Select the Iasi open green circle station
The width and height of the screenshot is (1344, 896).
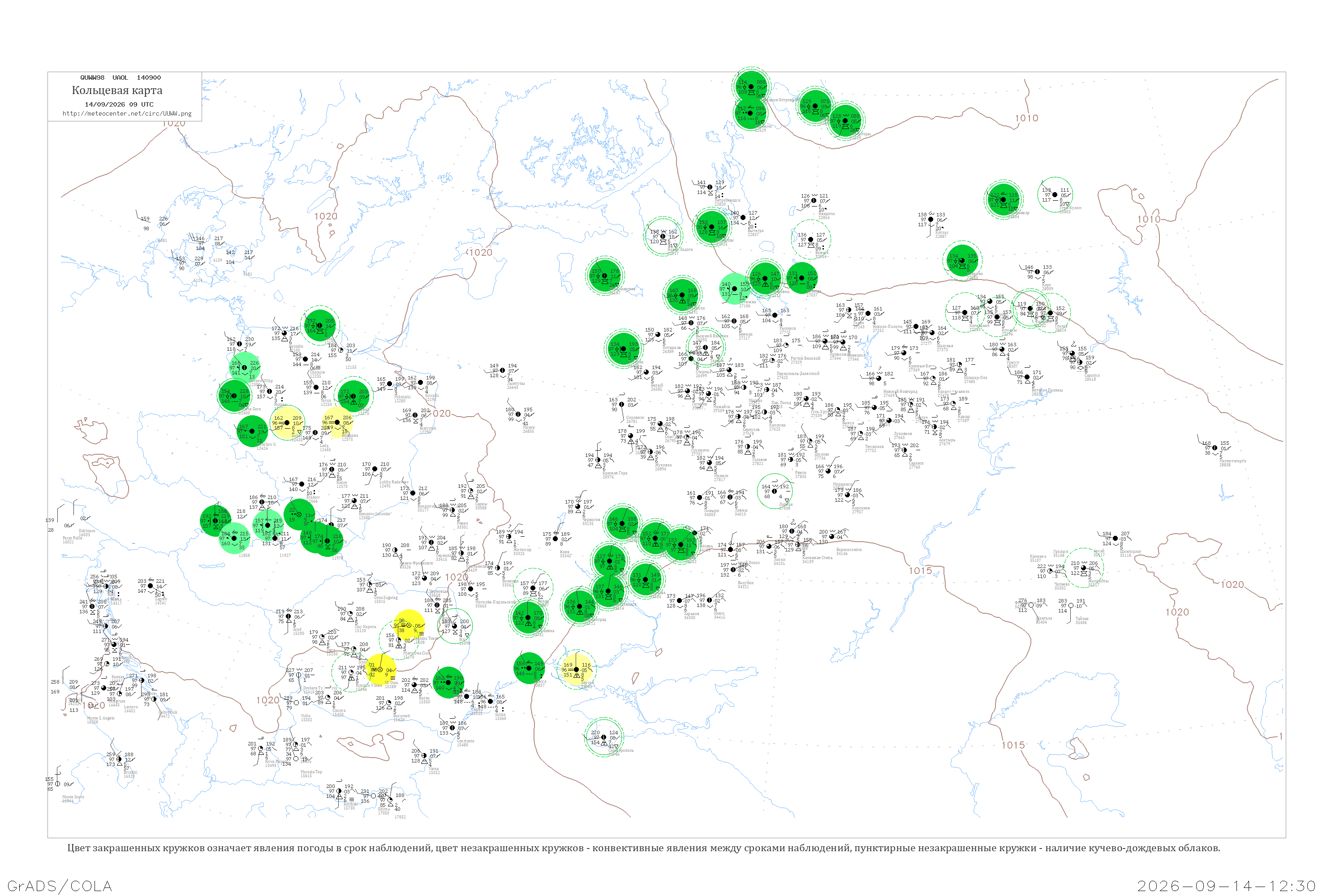click(x=455, y=626)
